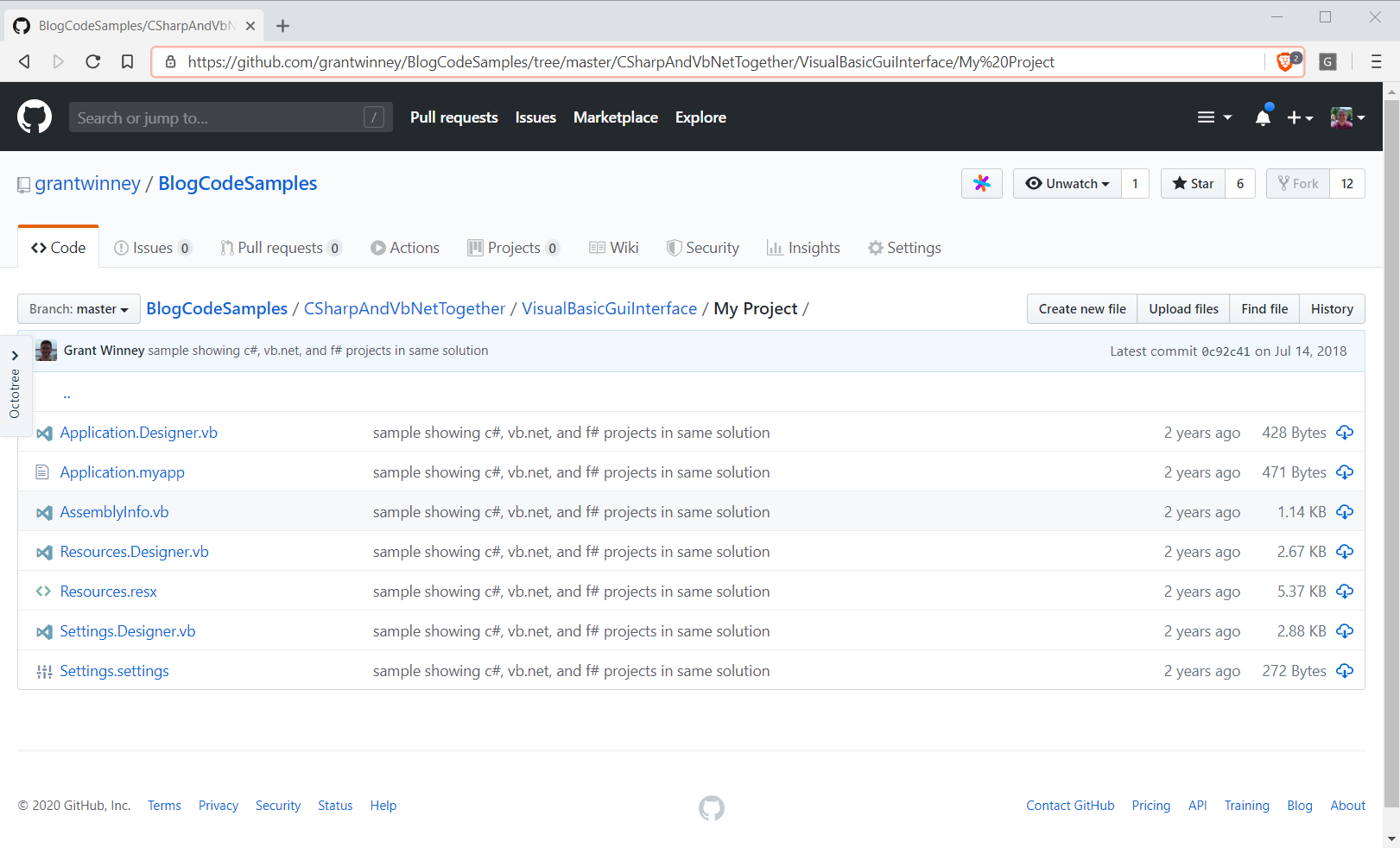This screenshot has height=848, width=1400.
Task: Open the Branch: master dropdown
Action: click(79, 309)
